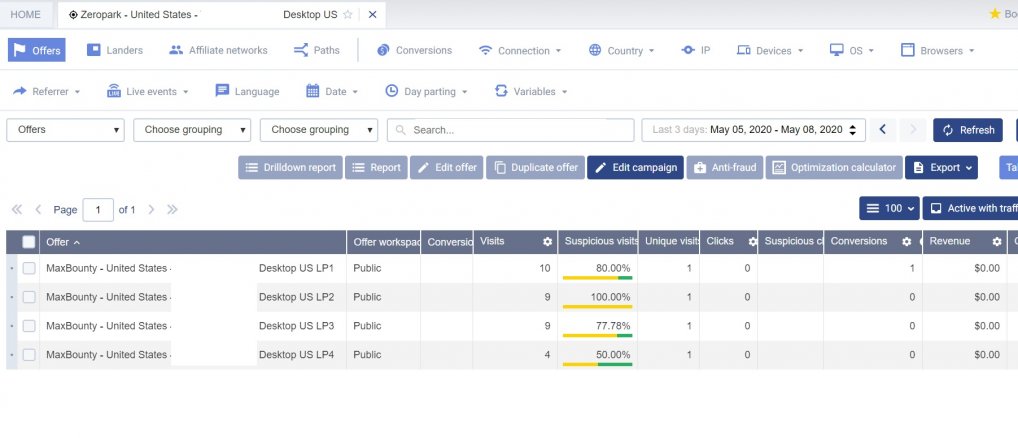
Task: Click the star icon on campaign tab
Action: click(x=348, y=14)
